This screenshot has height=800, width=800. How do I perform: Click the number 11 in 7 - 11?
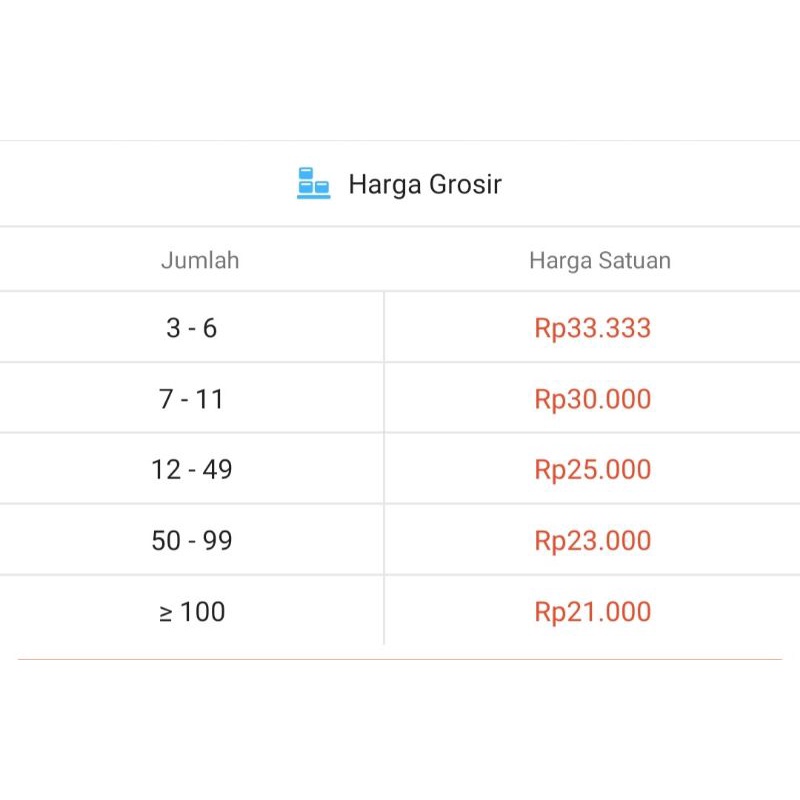click(x=210, y=398)
